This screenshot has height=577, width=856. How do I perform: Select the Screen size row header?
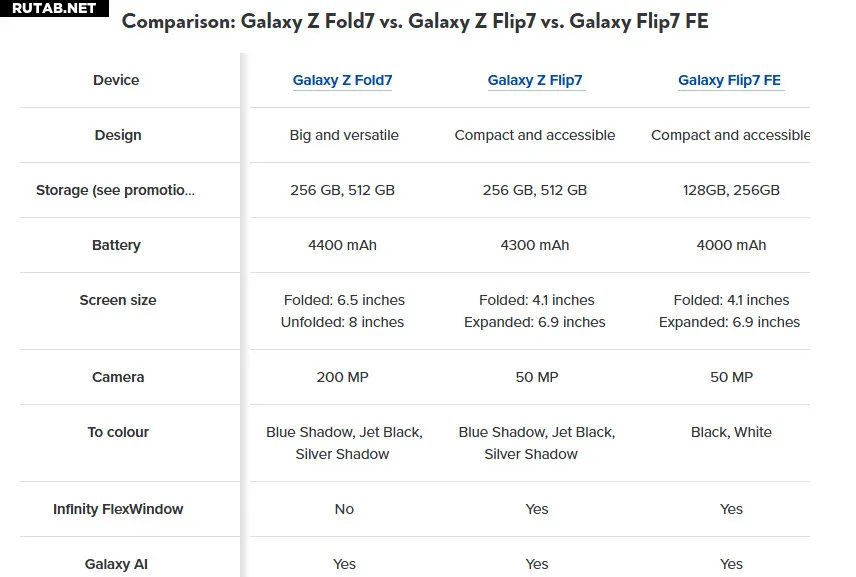pos(118,300)
